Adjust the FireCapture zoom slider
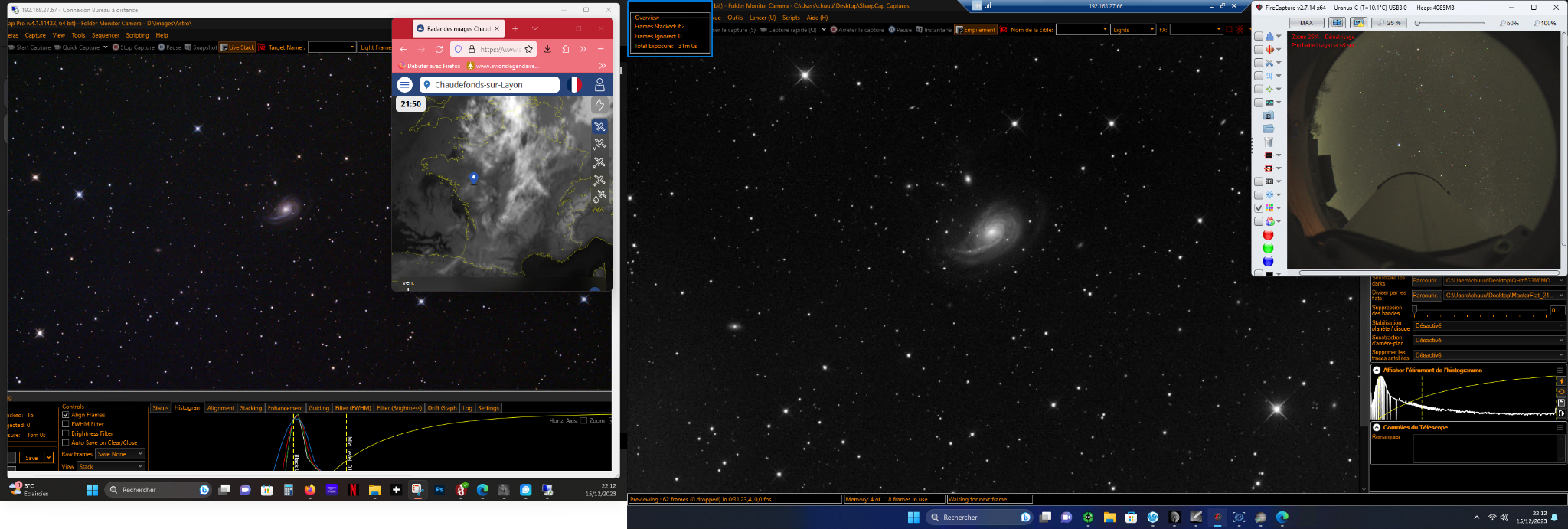This screenshot has height=529, width=1568. coord(1449,23)
